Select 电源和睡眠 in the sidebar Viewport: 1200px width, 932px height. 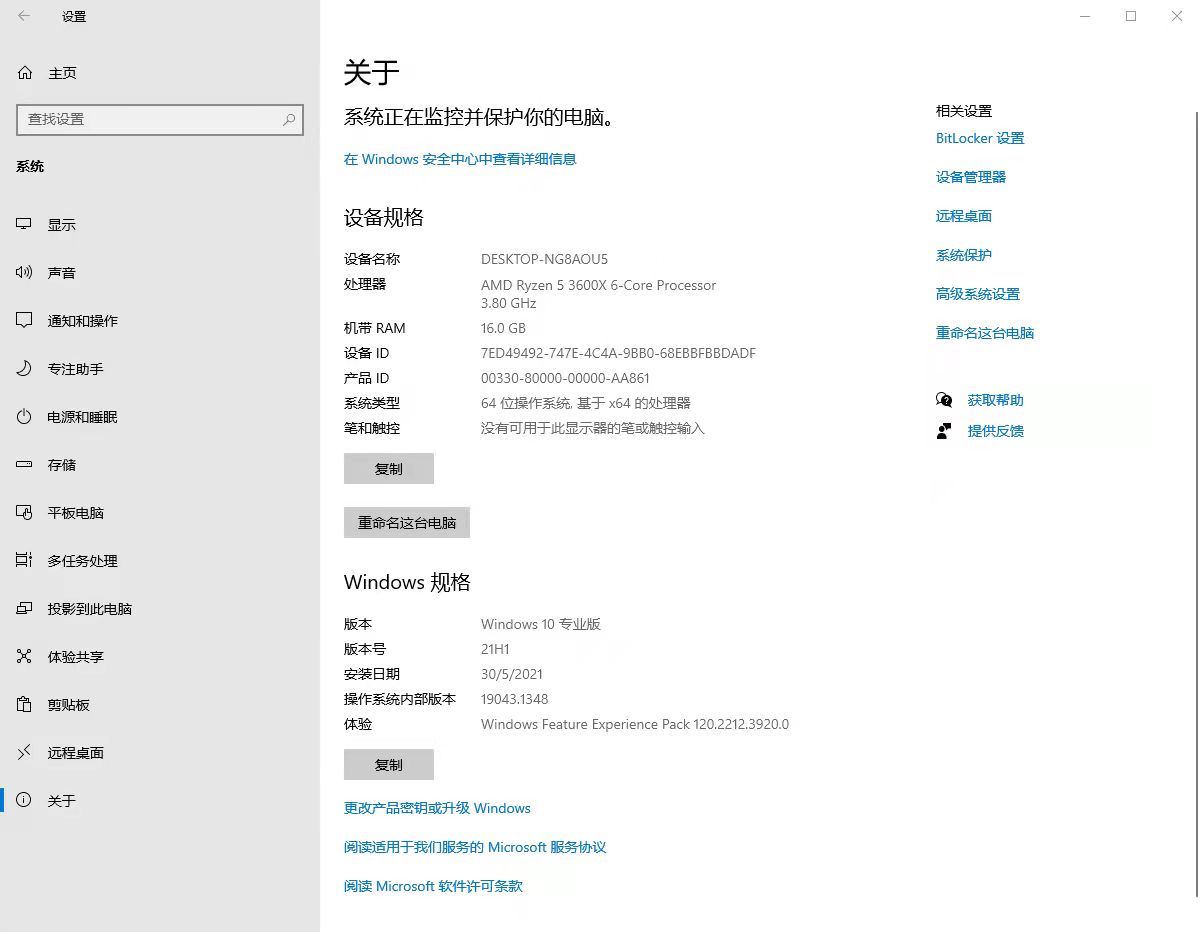coord(160,417)
